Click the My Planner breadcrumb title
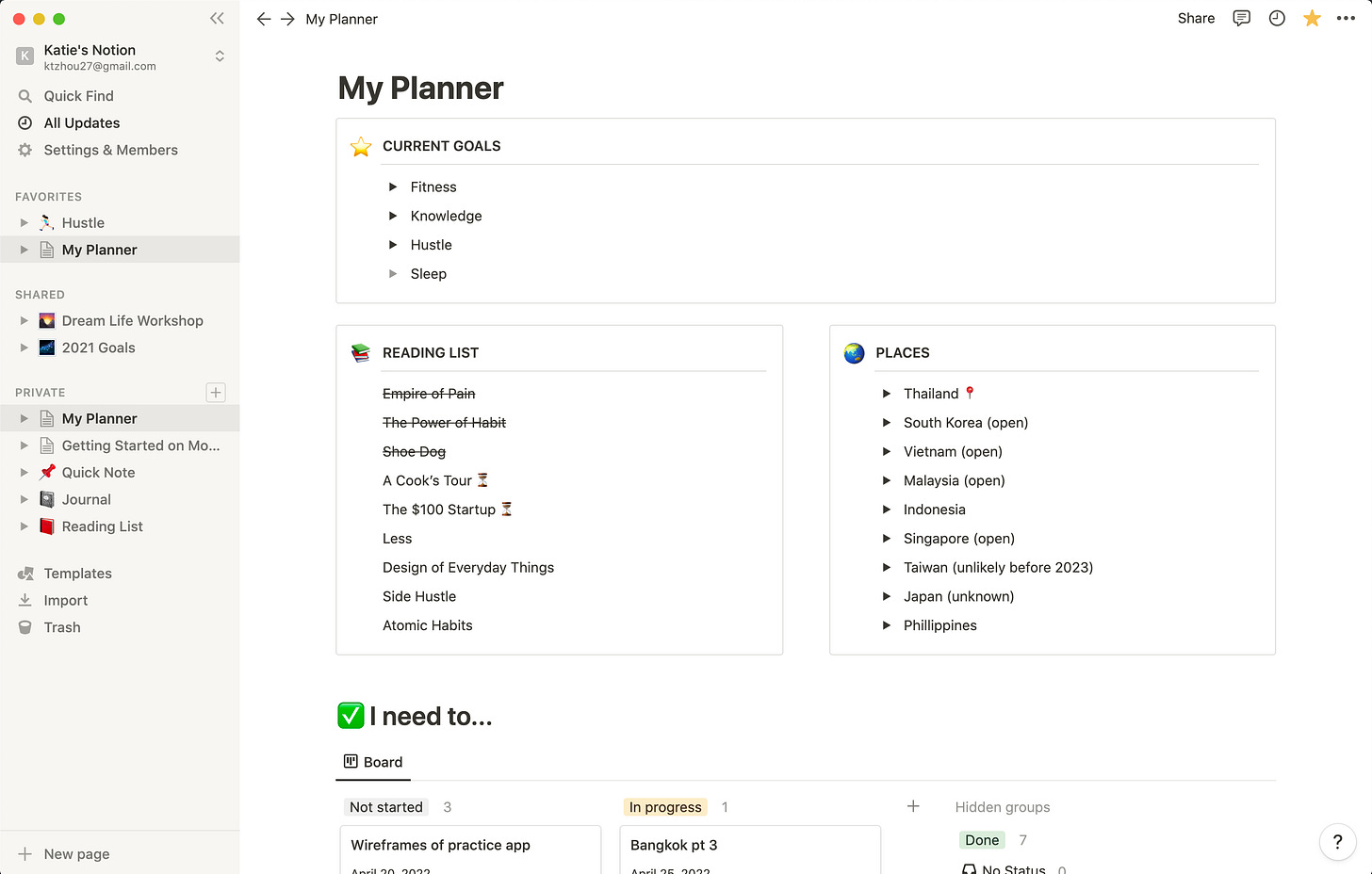1372x874 pixels. click(341, 19)
